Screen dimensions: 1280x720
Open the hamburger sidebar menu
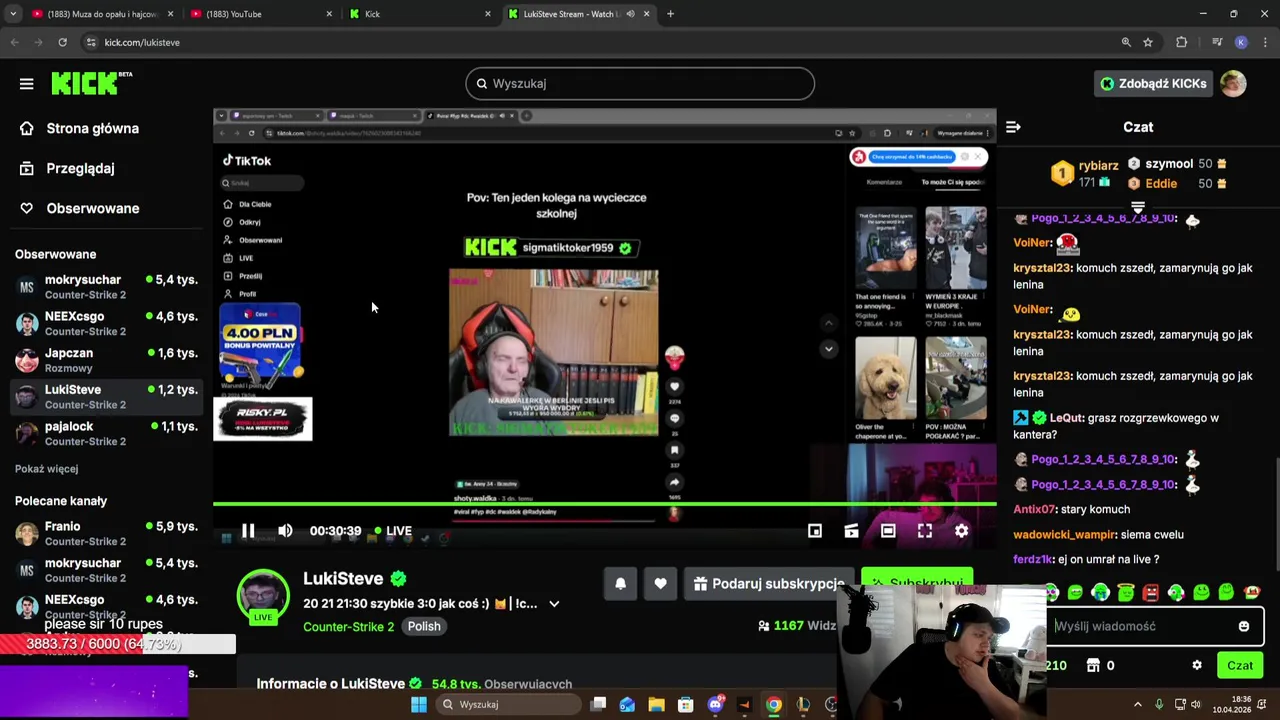point(26,84)
